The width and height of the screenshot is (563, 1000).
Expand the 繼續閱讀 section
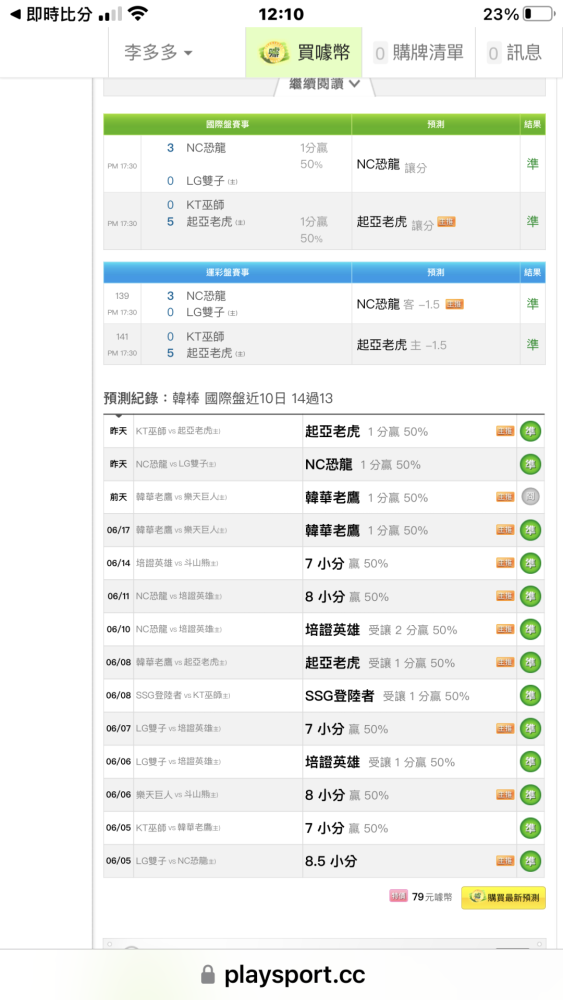click(x=325, y=84)
